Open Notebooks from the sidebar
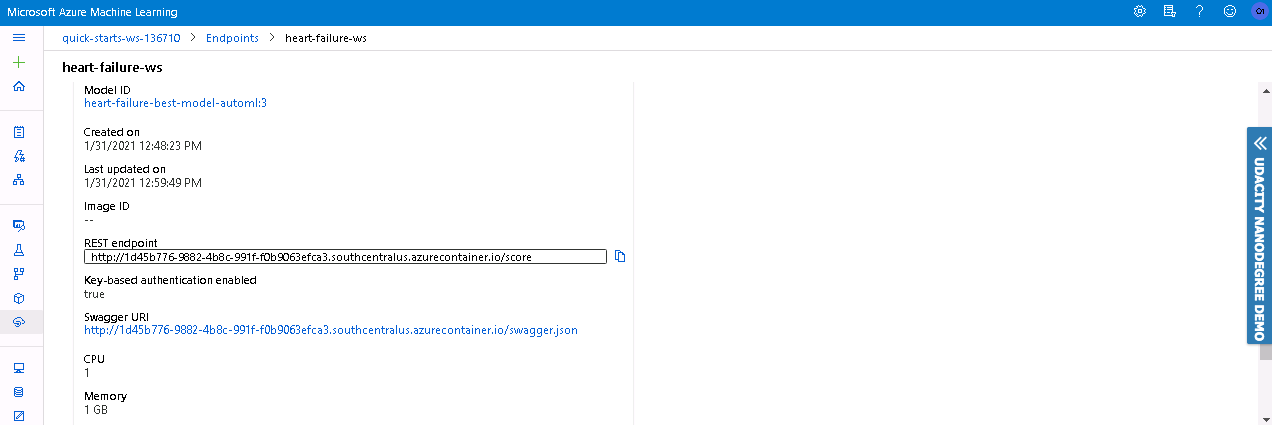Image resolution: width=1272 pixels, height=425 pixels. pos(19,132)
